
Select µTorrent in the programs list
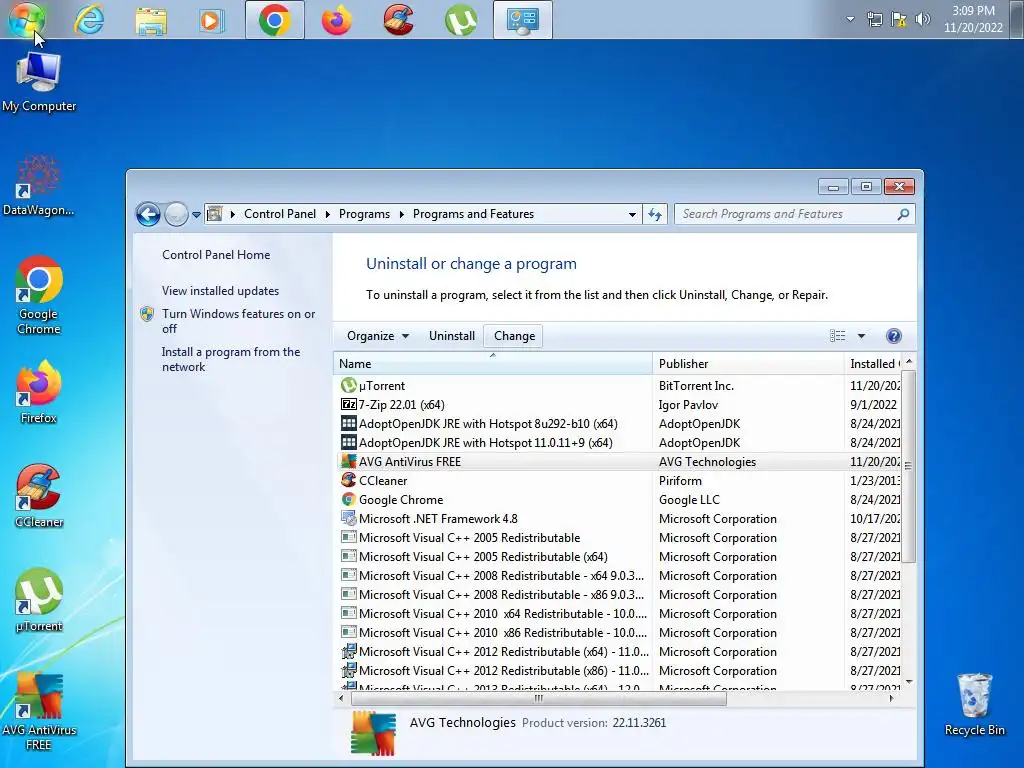coord(618,386)
